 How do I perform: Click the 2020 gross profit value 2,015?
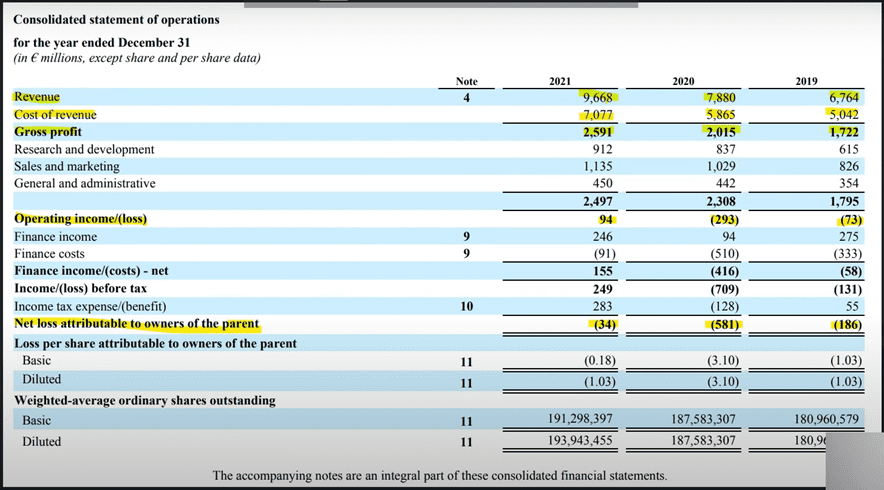pos(720,132)
